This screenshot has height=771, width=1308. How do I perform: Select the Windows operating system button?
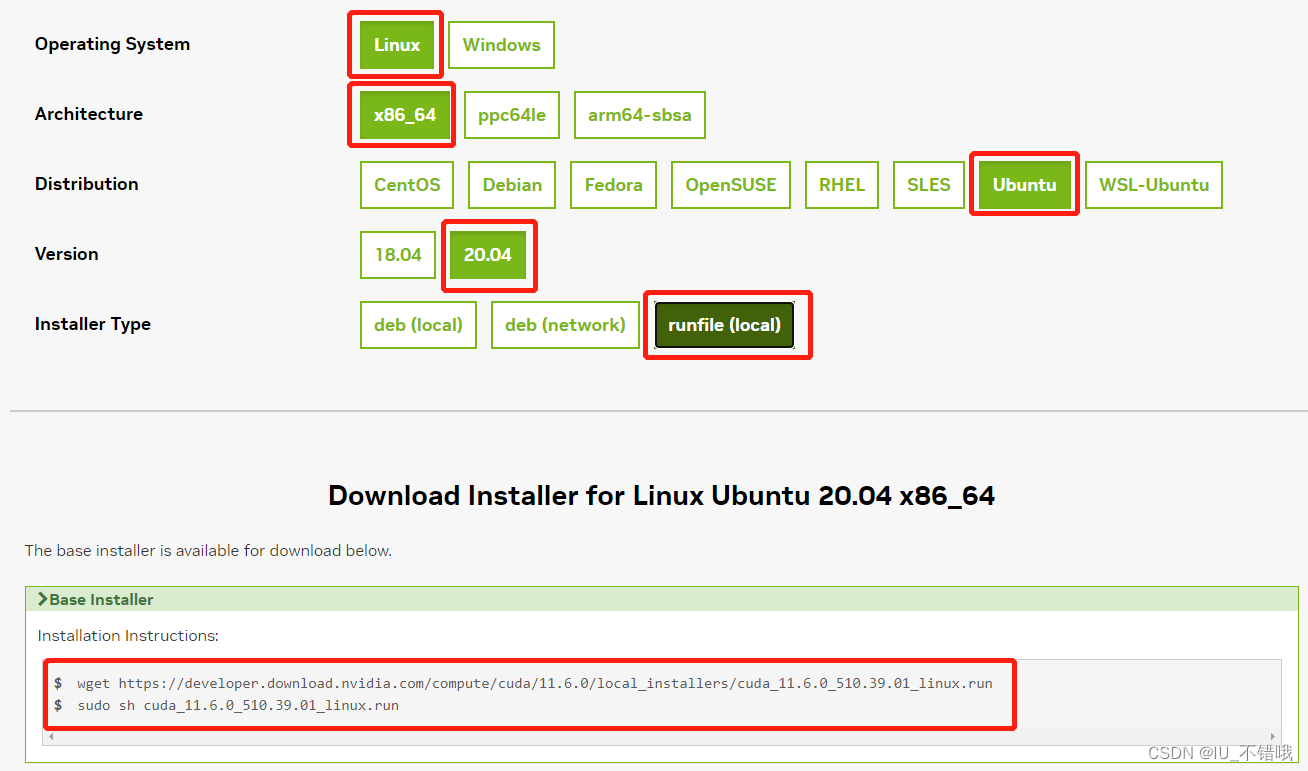pyautogui.click(x=501, y=45)
